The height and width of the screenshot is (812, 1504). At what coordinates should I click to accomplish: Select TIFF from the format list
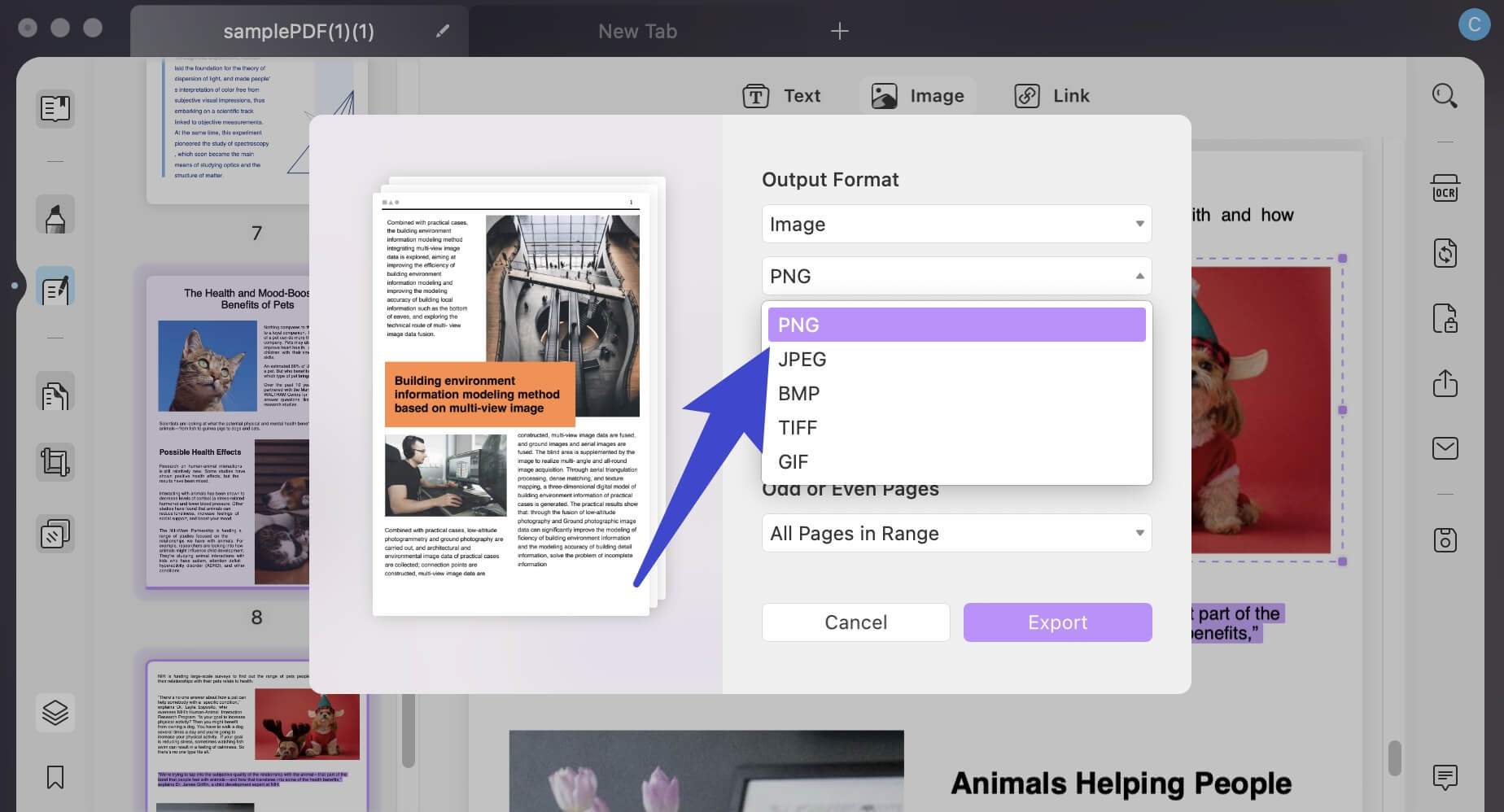click(x=798, y=427)
